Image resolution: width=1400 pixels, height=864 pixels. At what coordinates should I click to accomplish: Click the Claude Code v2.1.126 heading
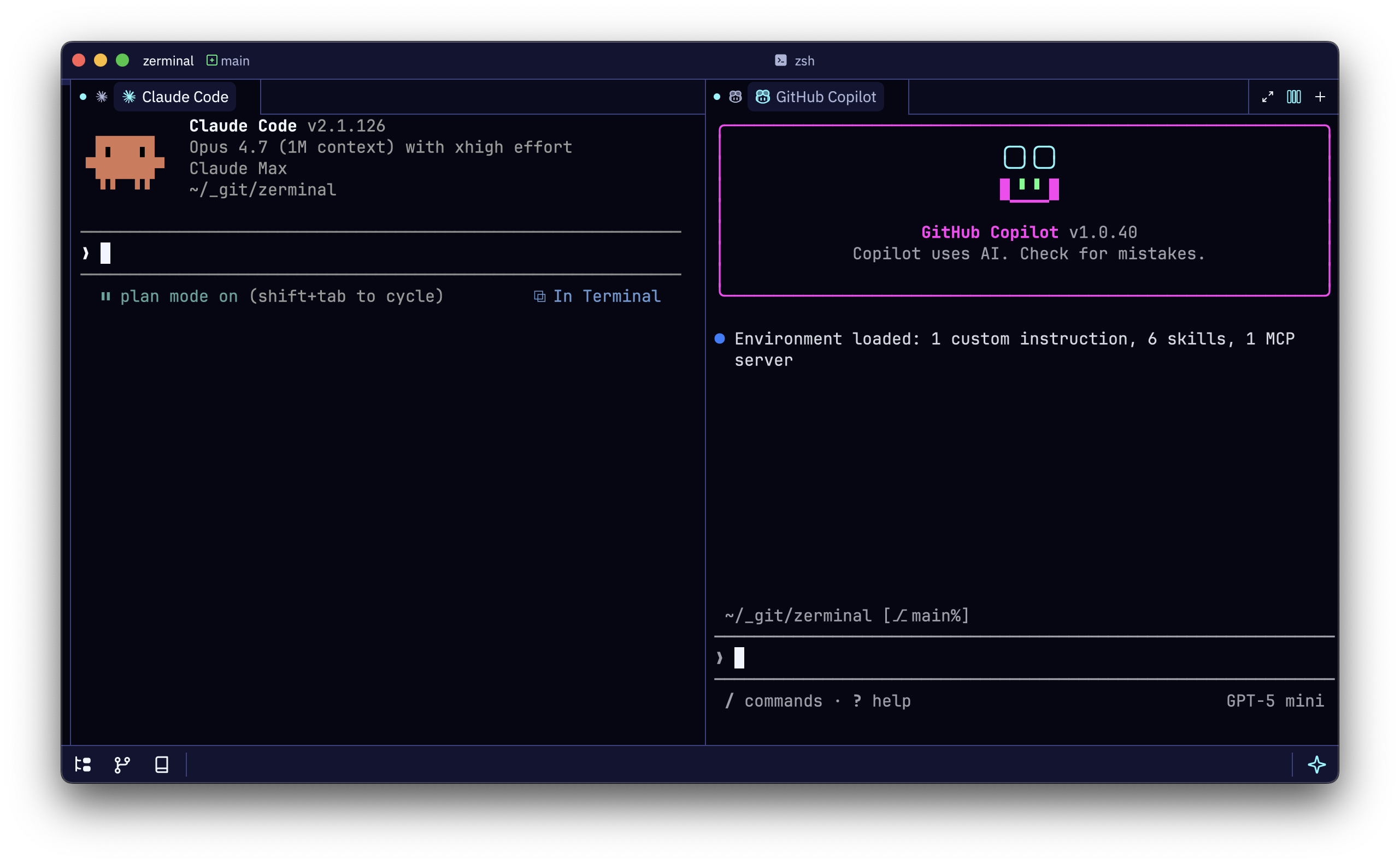(x=287, y=126)
